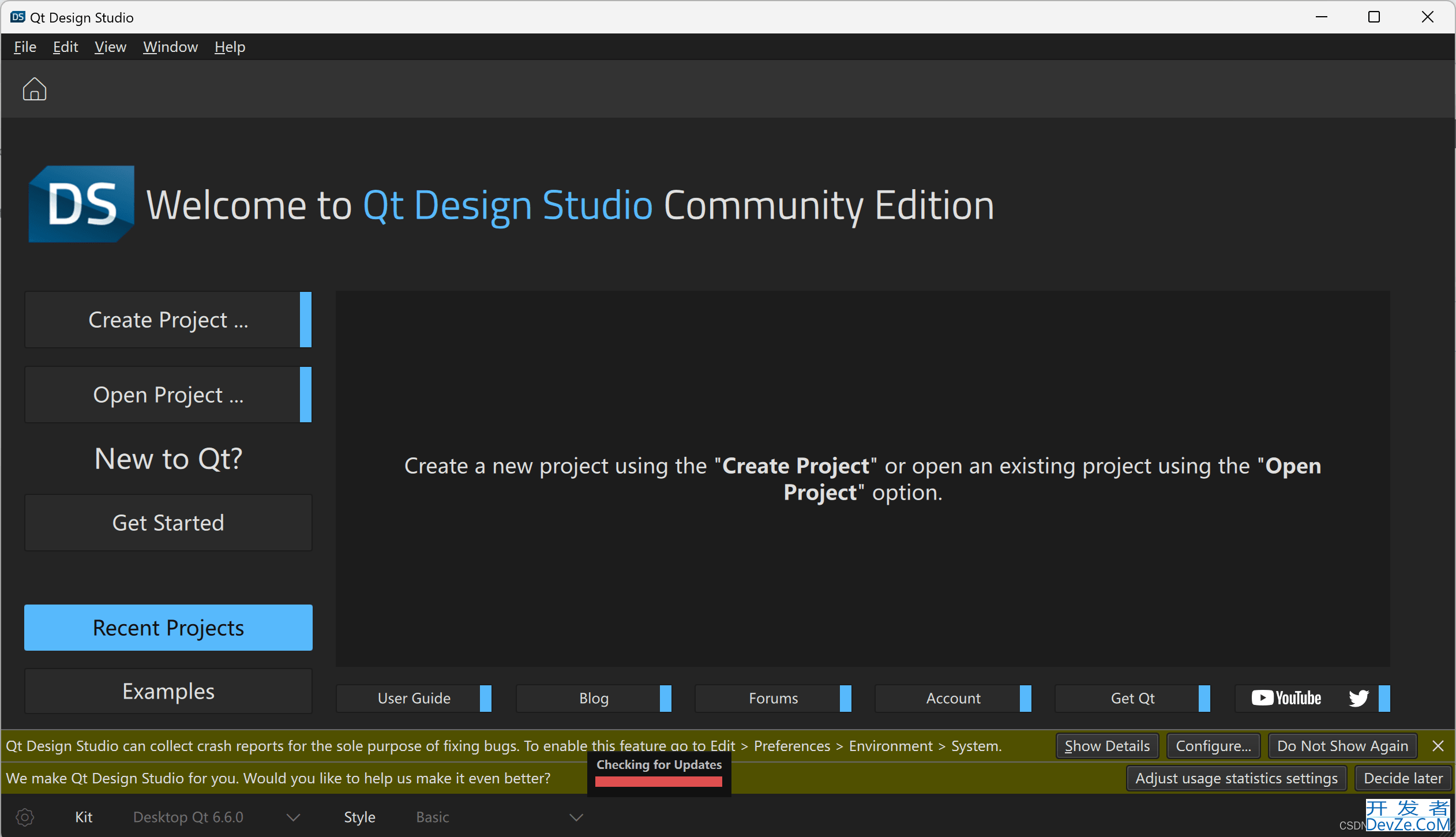Viewport: 1456px width, 837px height.
Task: Click the "New to Qt?" heading text
Action: click(168, 459)
